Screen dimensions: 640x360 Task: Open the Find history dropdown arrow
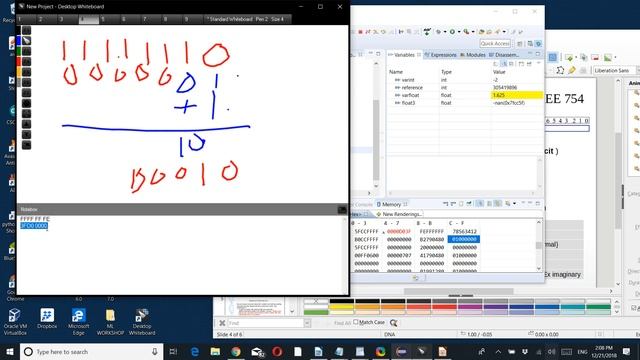pos(307,323)
